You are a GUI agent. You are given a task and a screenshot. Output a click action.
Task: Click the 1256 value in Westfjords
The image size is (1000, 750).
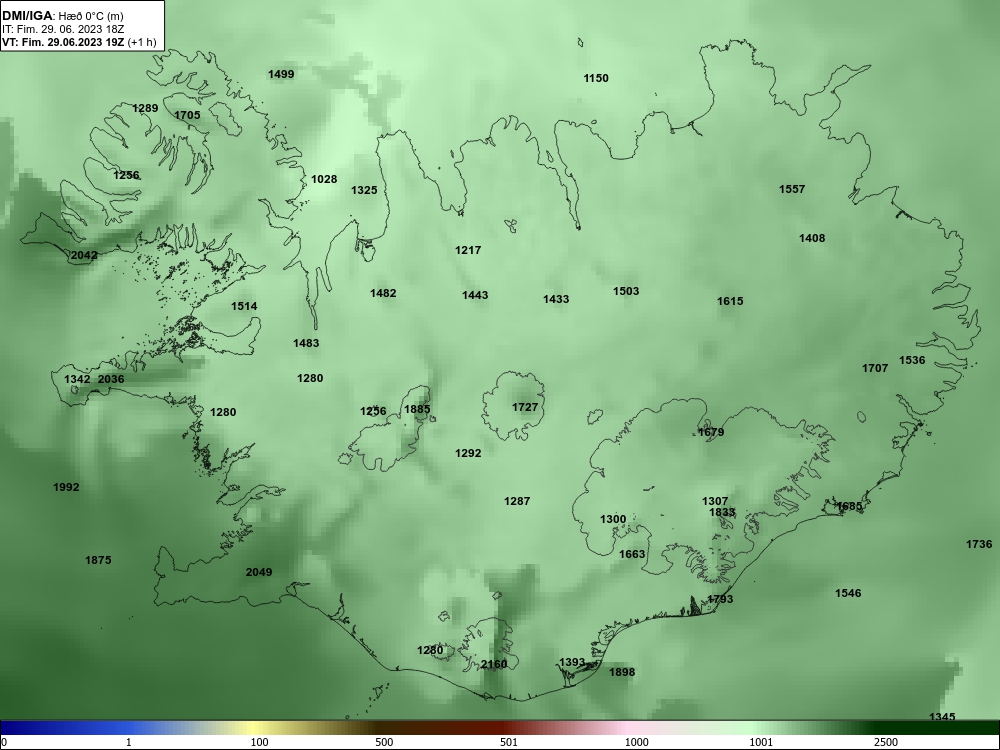126,175
